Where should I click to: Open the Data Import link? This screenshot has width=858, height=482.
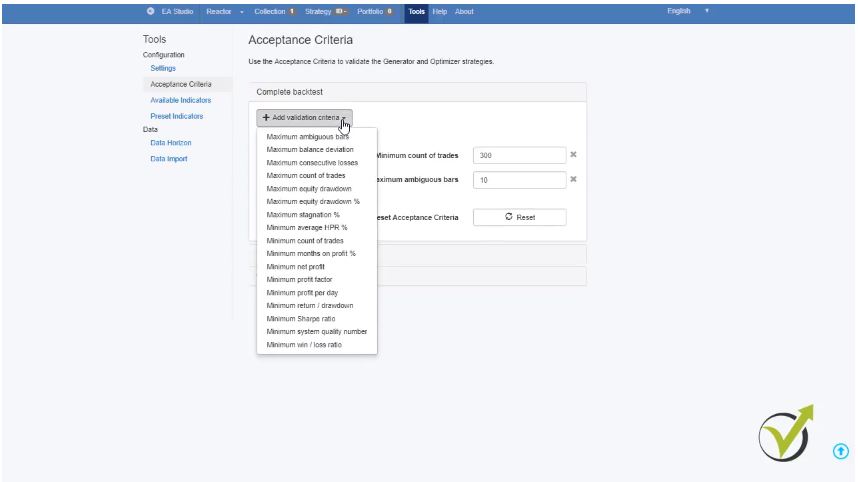168,159
